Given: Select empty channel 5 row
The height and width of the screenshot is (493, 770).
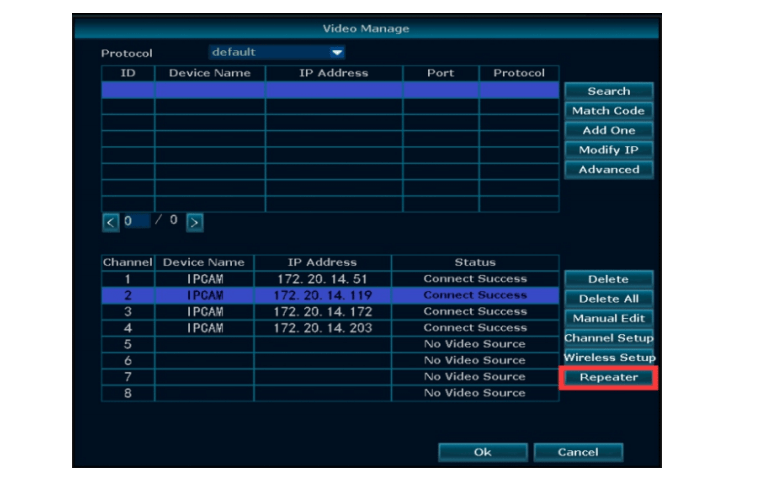Looking at the screenshot, I should pos(329,344).
